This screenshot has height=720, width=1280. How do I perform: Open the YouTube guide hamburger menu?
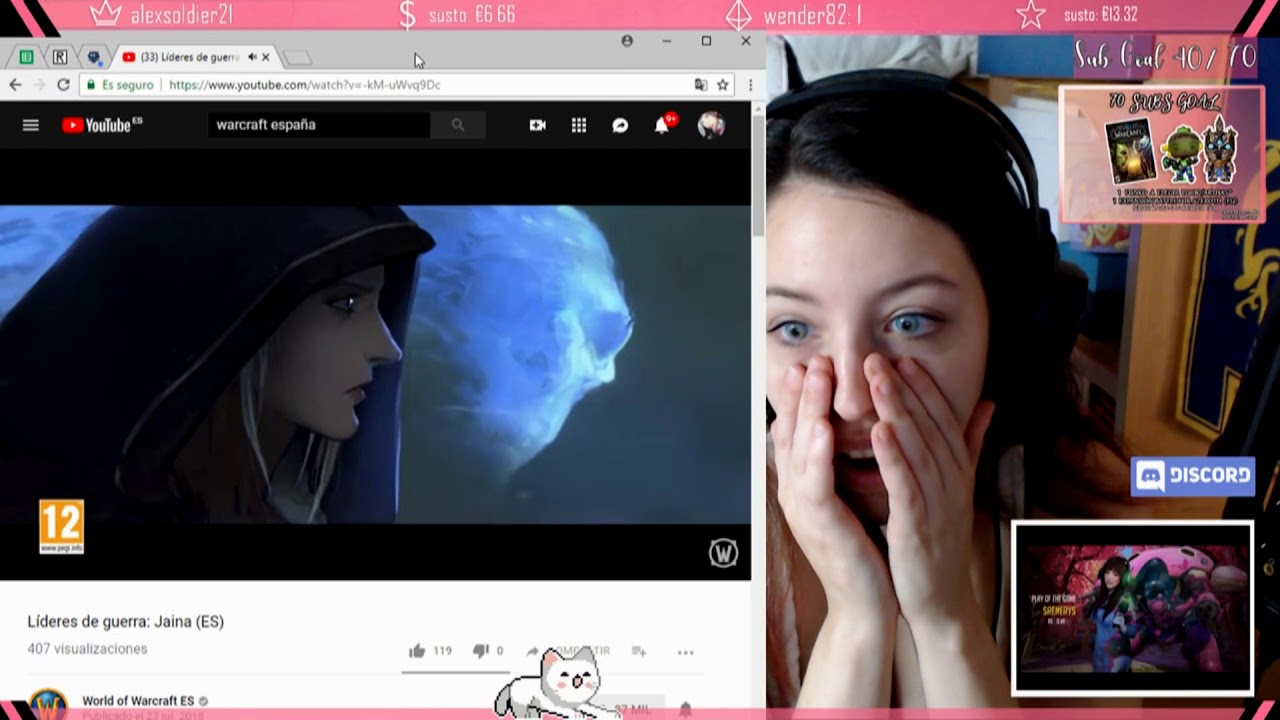click(31, 125)
